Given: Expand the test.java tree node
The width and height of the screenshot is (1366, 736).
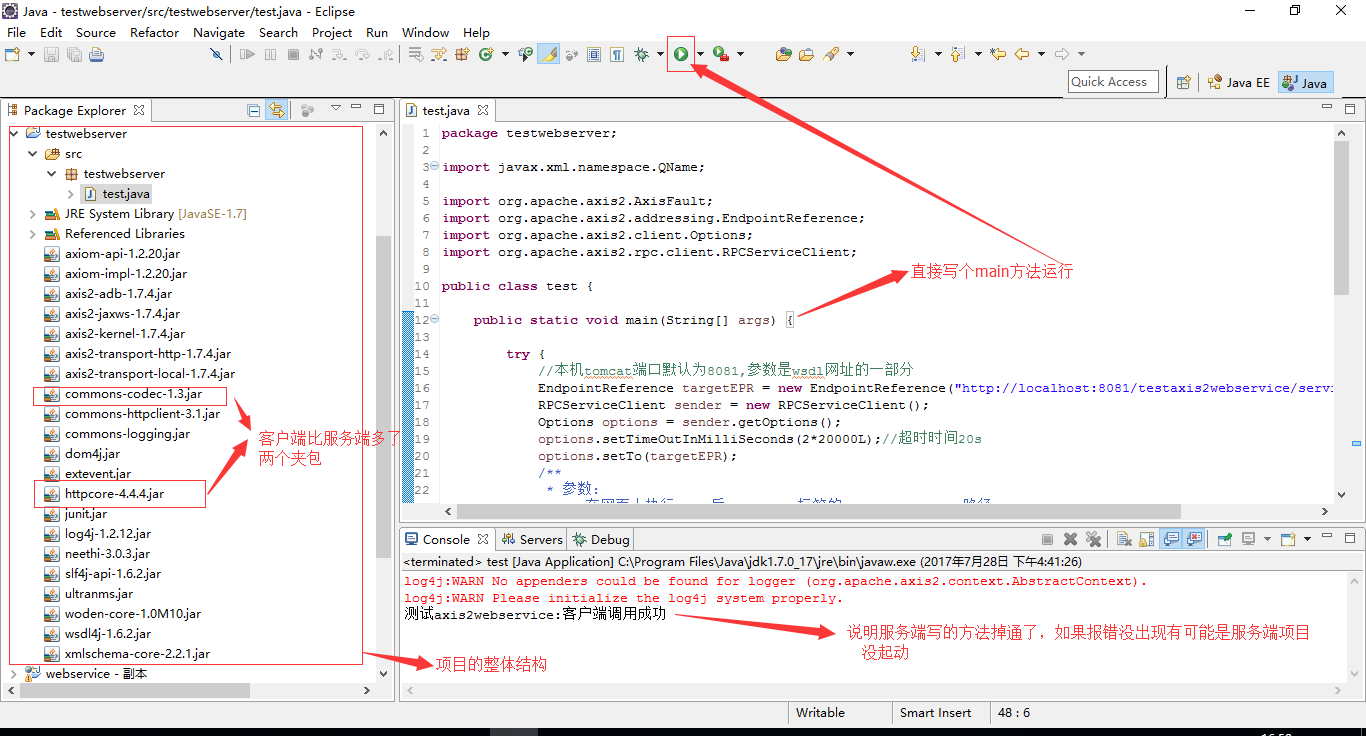Looking at the screenshot, I should click(x=71, y=194).
